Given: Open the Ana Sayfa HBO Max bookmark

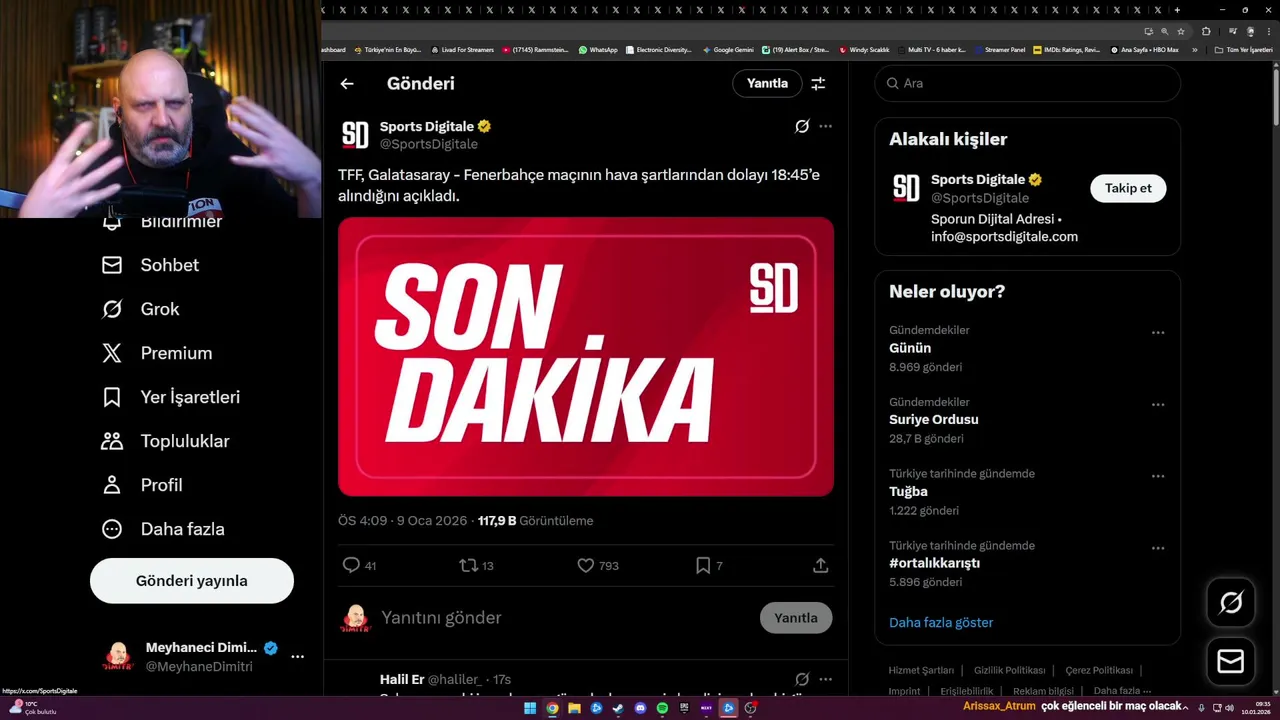Looking at the screenshot, I should click(1145, 49).
